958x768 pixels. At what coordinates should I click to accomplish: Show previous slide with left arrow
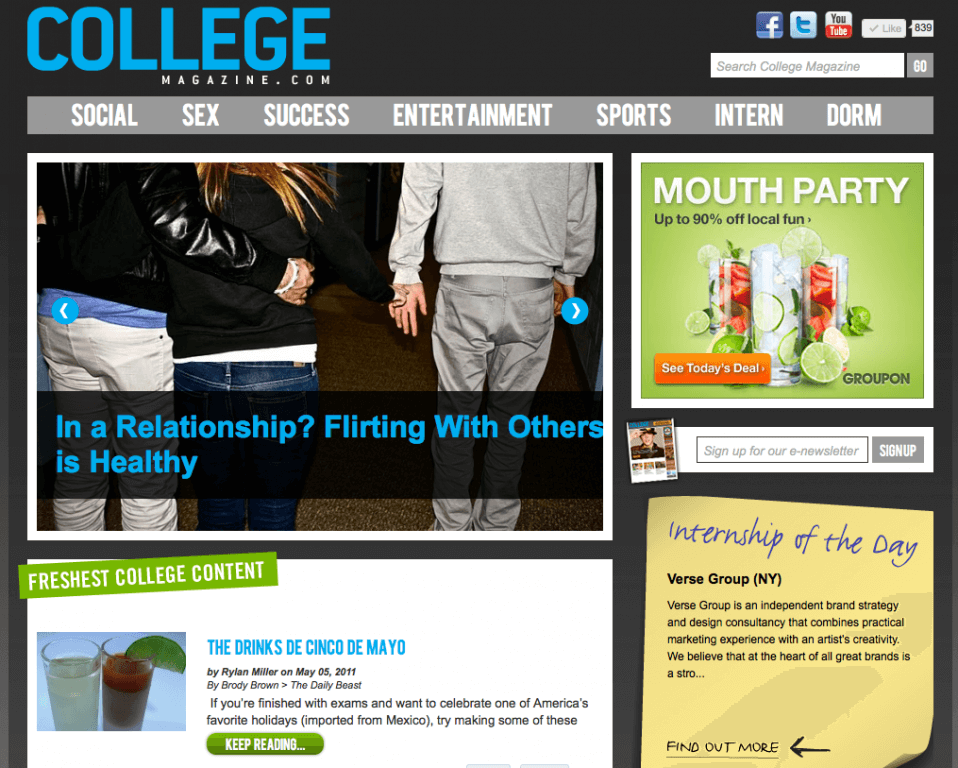pos(65,310)
